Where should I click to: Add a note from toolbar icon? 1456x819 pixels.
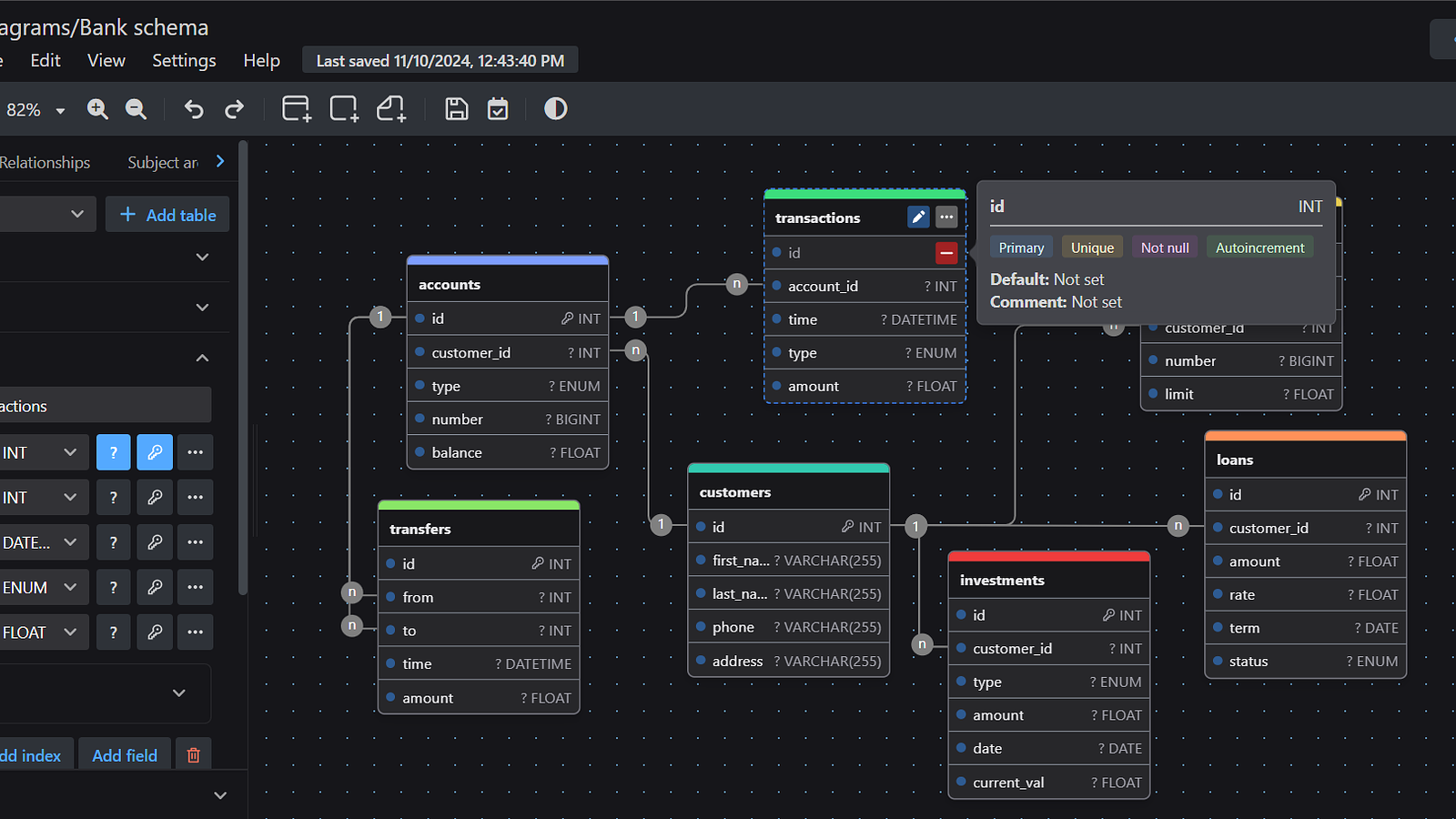(x=391, y=109)
